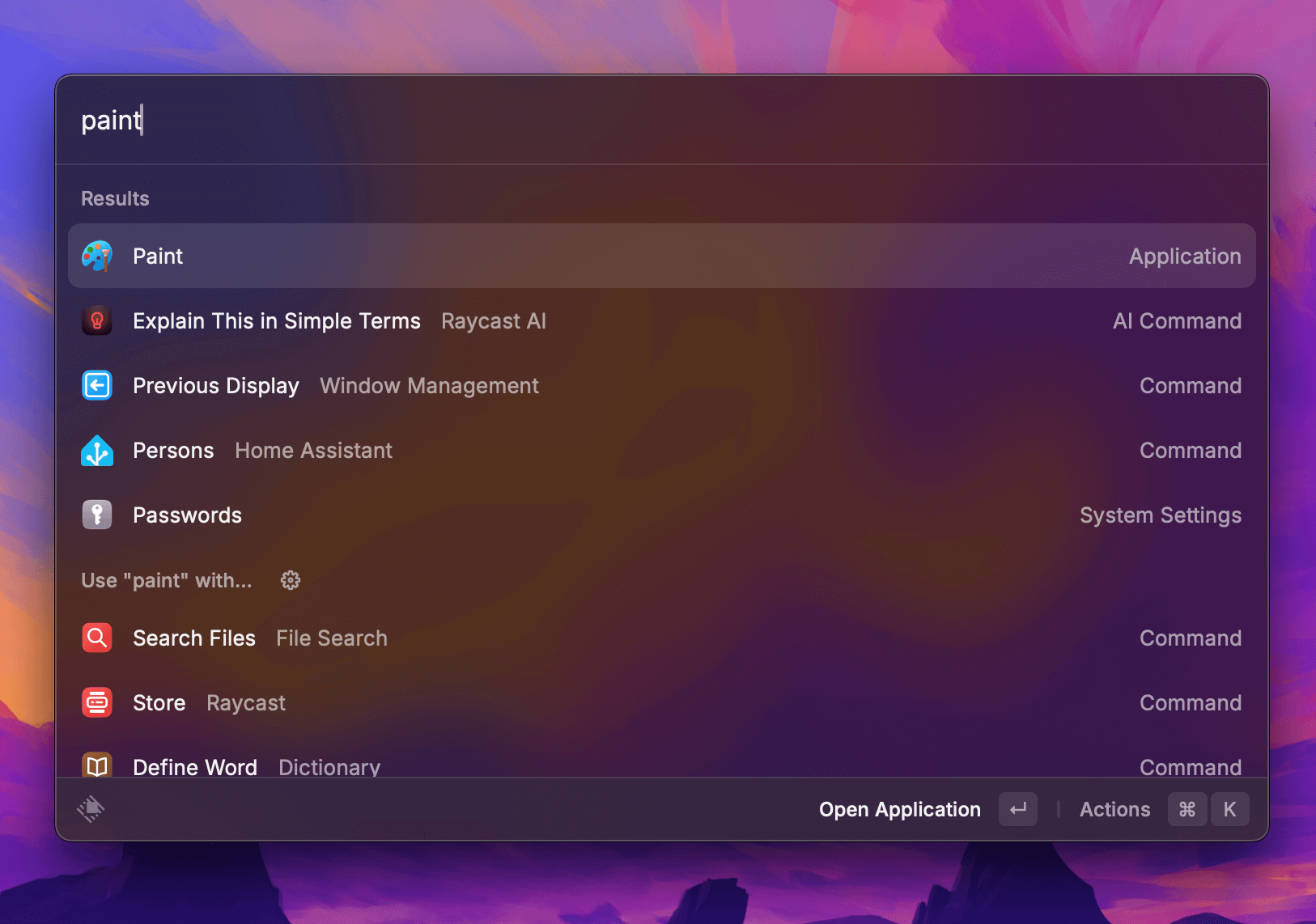Open the Define Word dictionary icon
Viewport: 1316px width, 924px height.
coord(96,765)
